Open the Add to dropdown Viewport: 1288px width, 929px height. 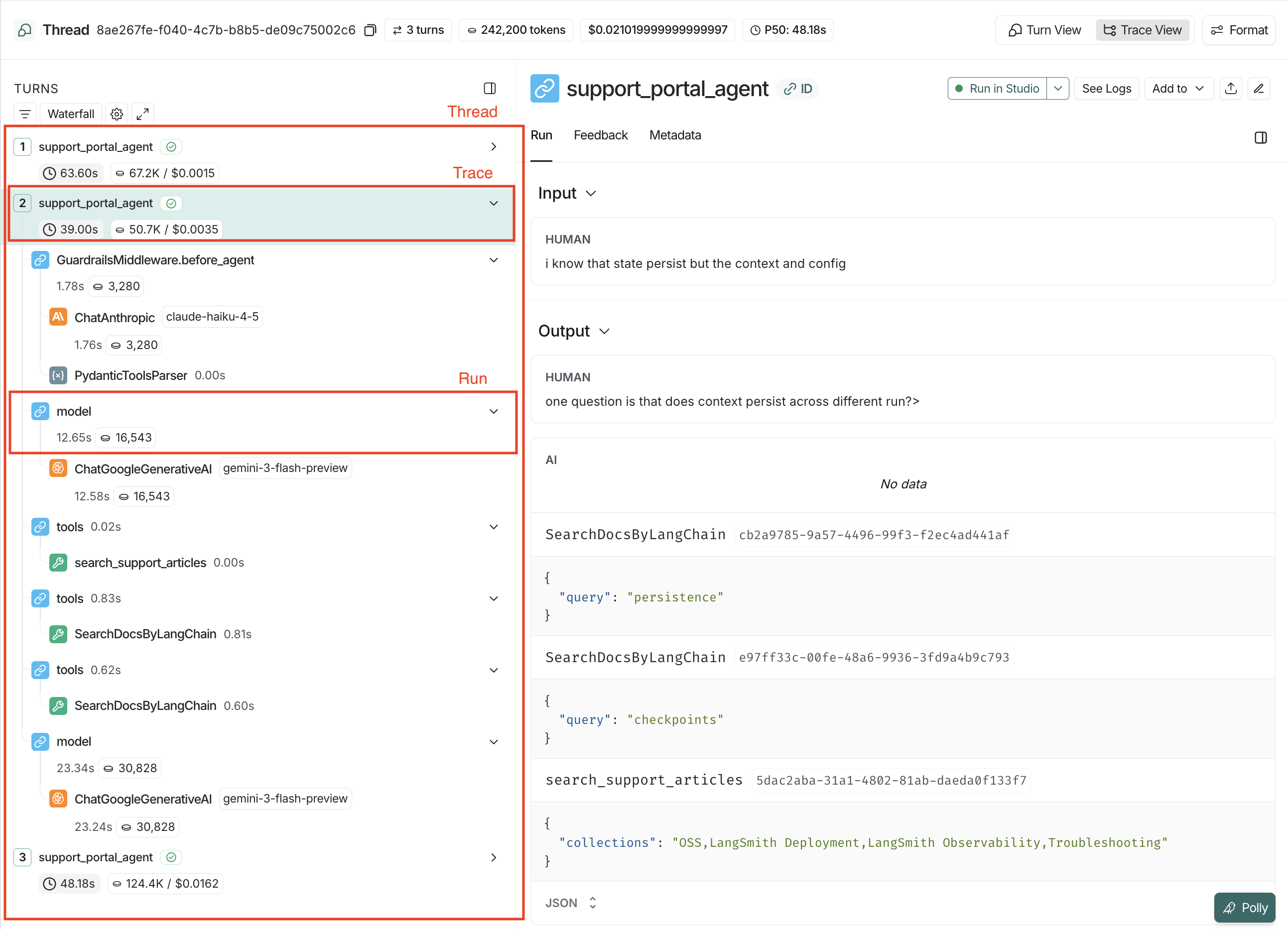click(1178, 89)
